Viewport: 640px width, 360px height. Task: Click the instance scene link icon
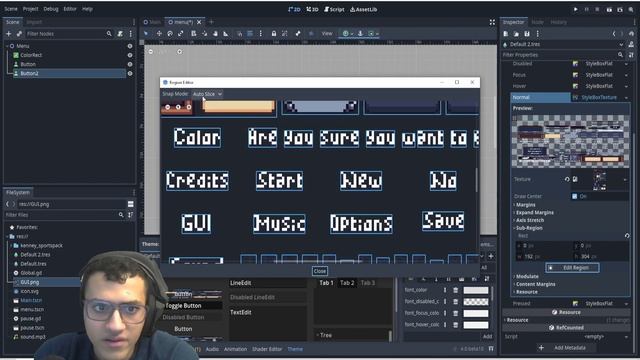pos(19,34)
